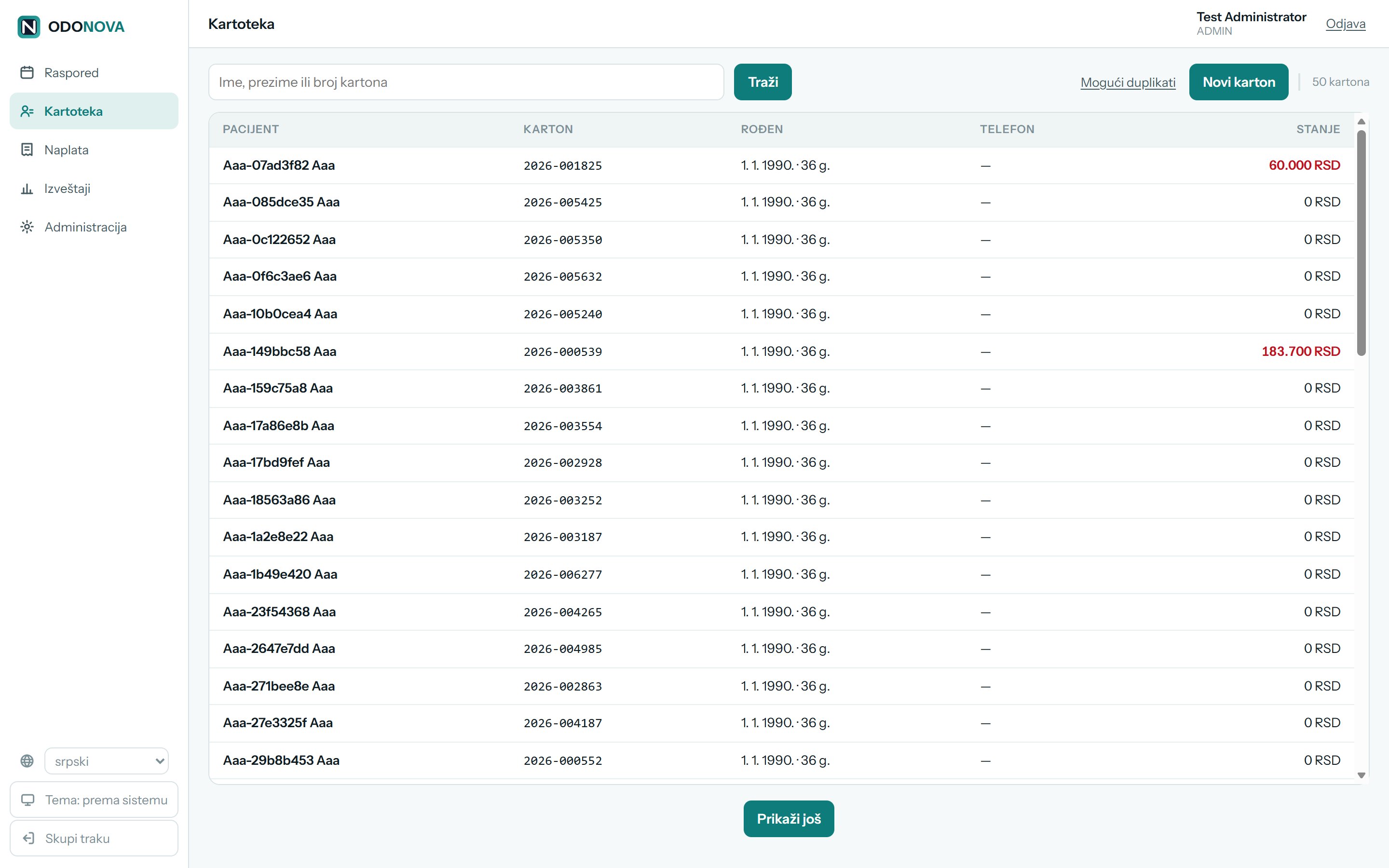Viewport: 1389px width, 868px height.
Task: Open the srpski language dropdown
Action: click(107, 761)
